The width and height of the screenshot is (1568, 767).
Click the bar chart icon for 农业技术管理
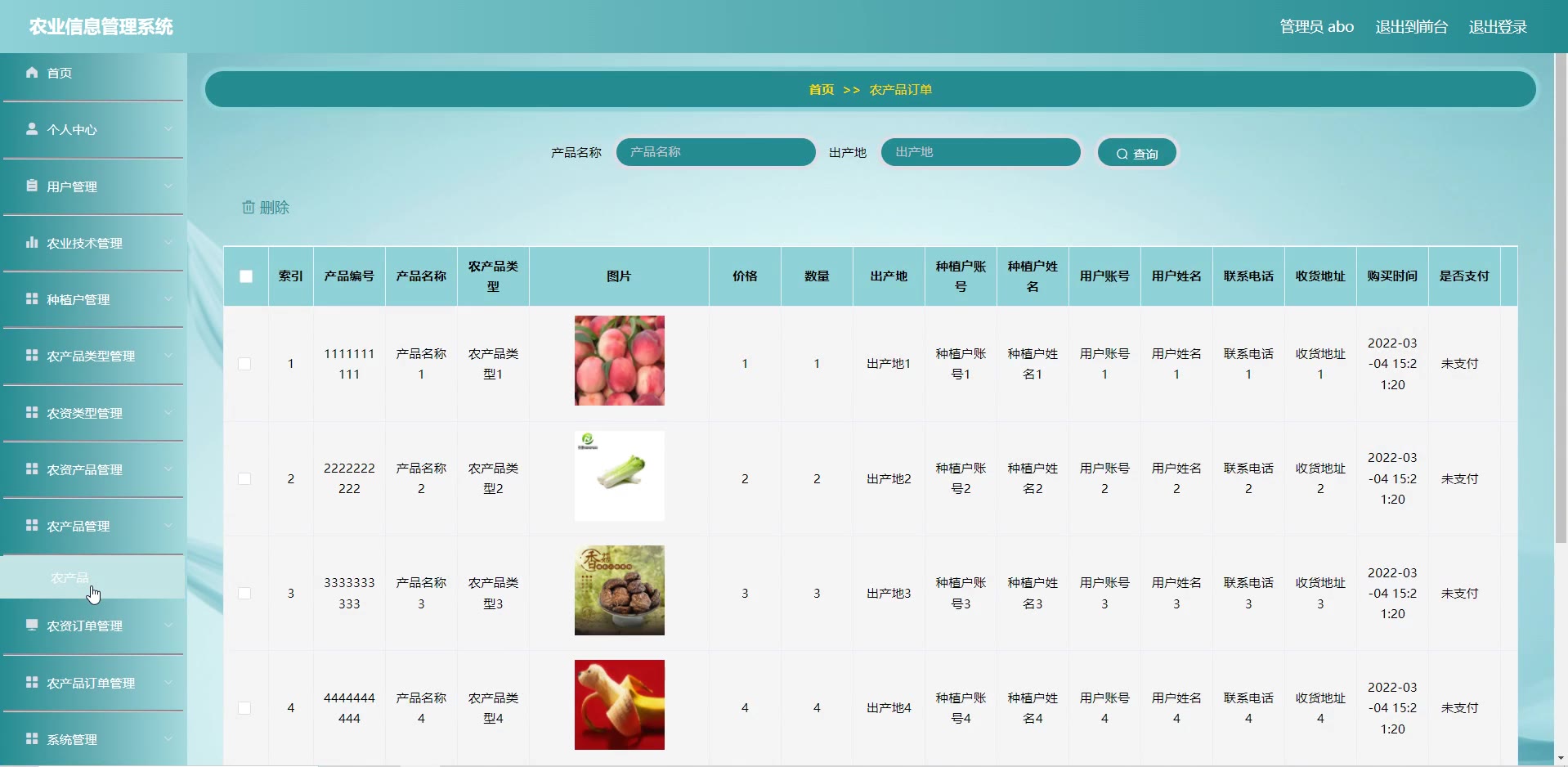(x=32, y=242)
